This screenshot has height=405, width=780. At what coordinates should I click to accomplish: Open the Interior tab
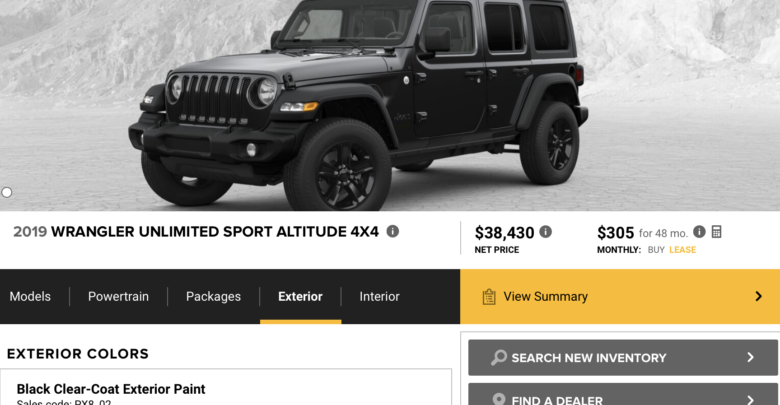380,297
